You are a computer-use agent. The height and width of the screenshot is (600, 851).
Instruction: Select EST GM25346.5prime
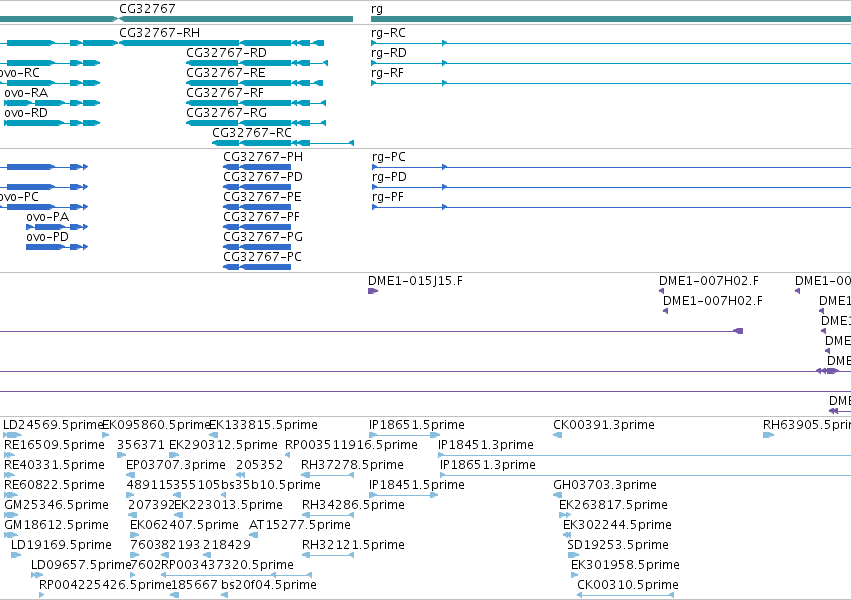[10, 515]
